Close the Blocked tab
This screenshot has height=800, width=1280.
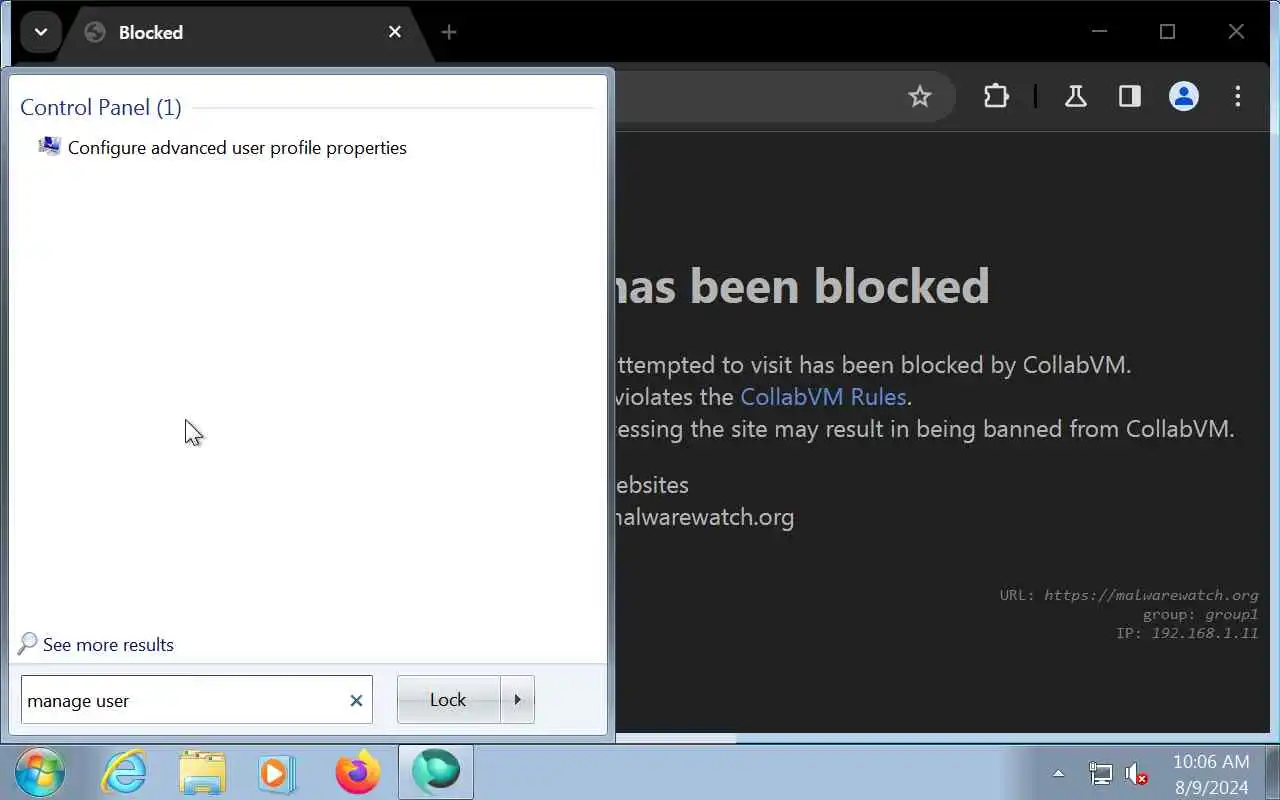point(395,32)
